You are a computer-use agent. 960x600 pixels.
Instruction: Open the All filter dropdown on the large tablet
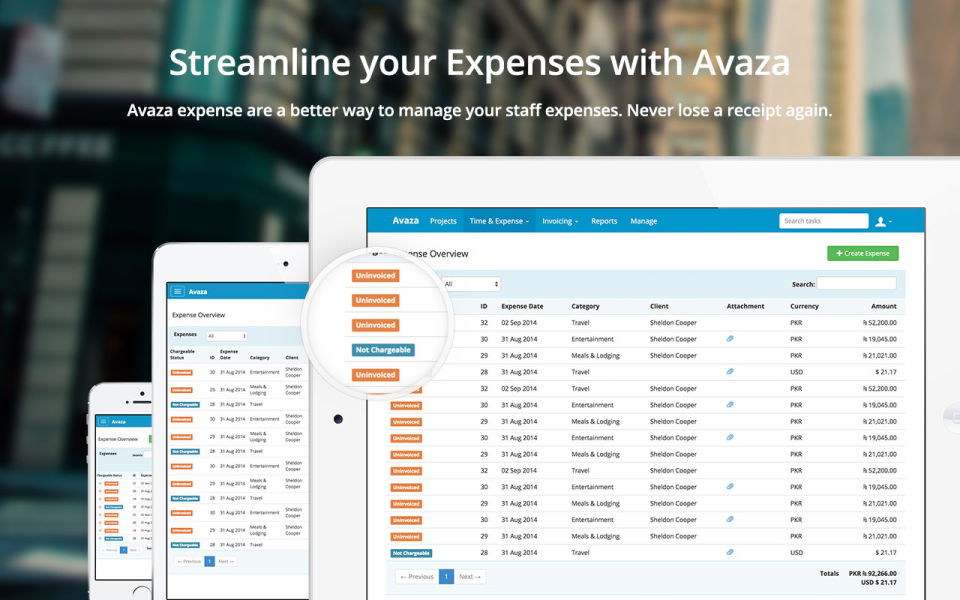pyautogui.click(x=471, y=284)
